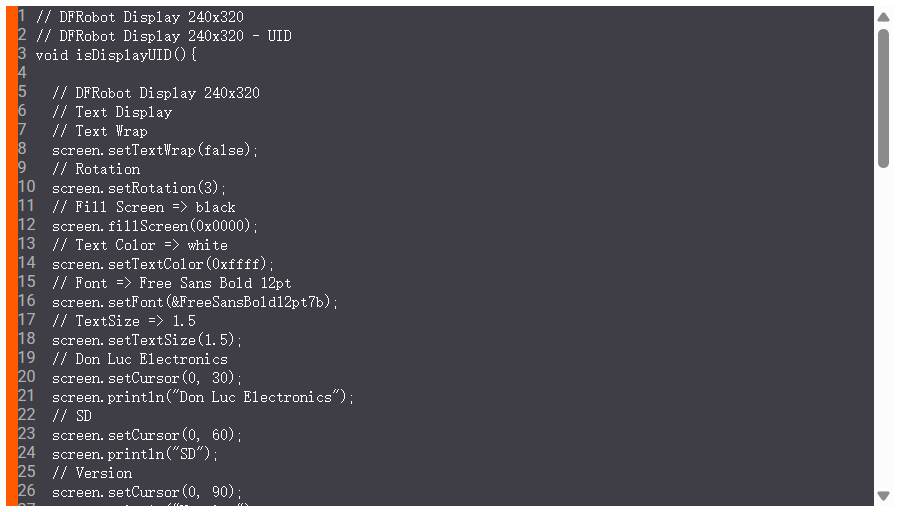Click the "screen.setRotation(3);" statement

[139, 188]
